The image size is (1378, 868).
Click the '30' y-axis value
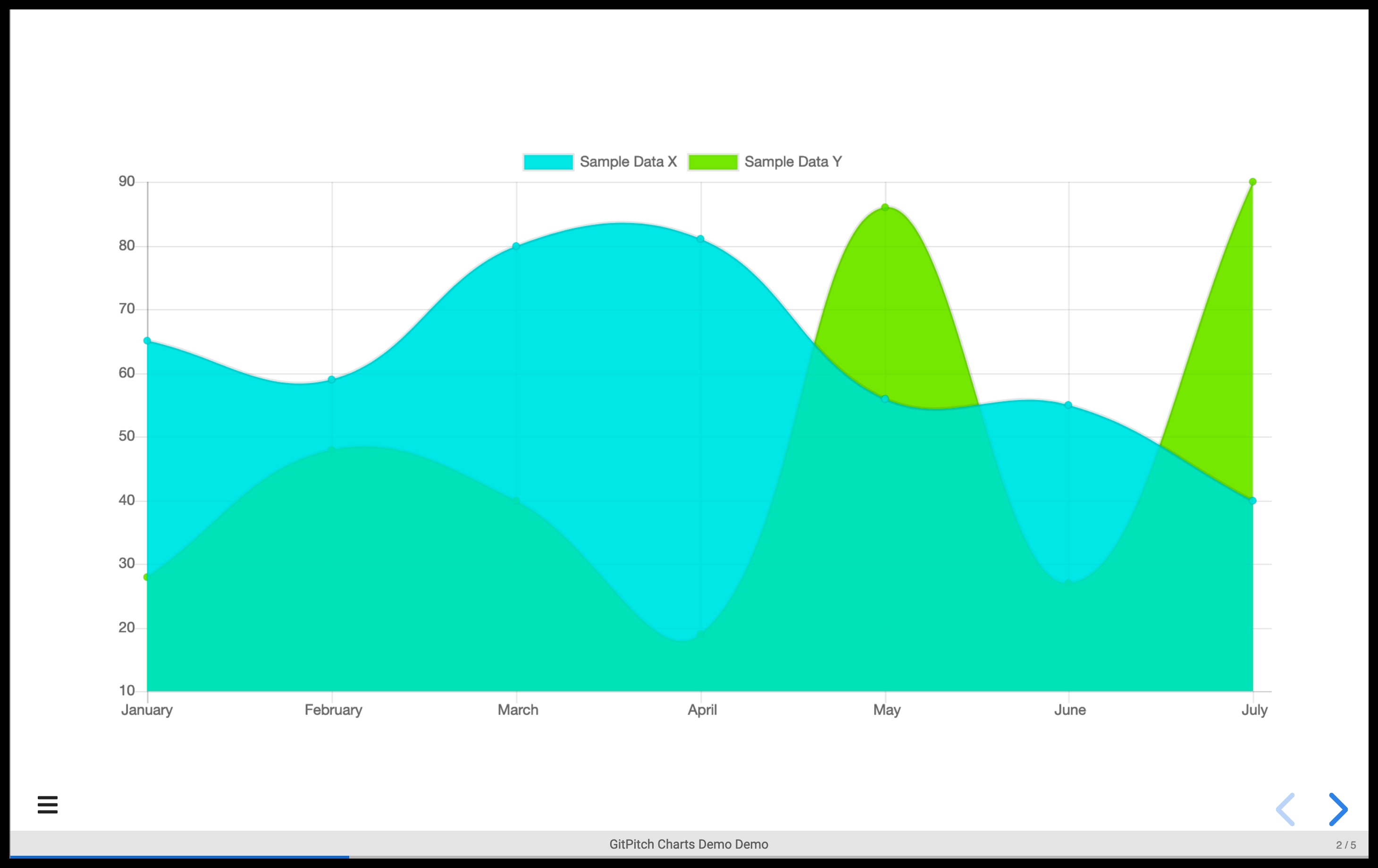tap(126, 564)
